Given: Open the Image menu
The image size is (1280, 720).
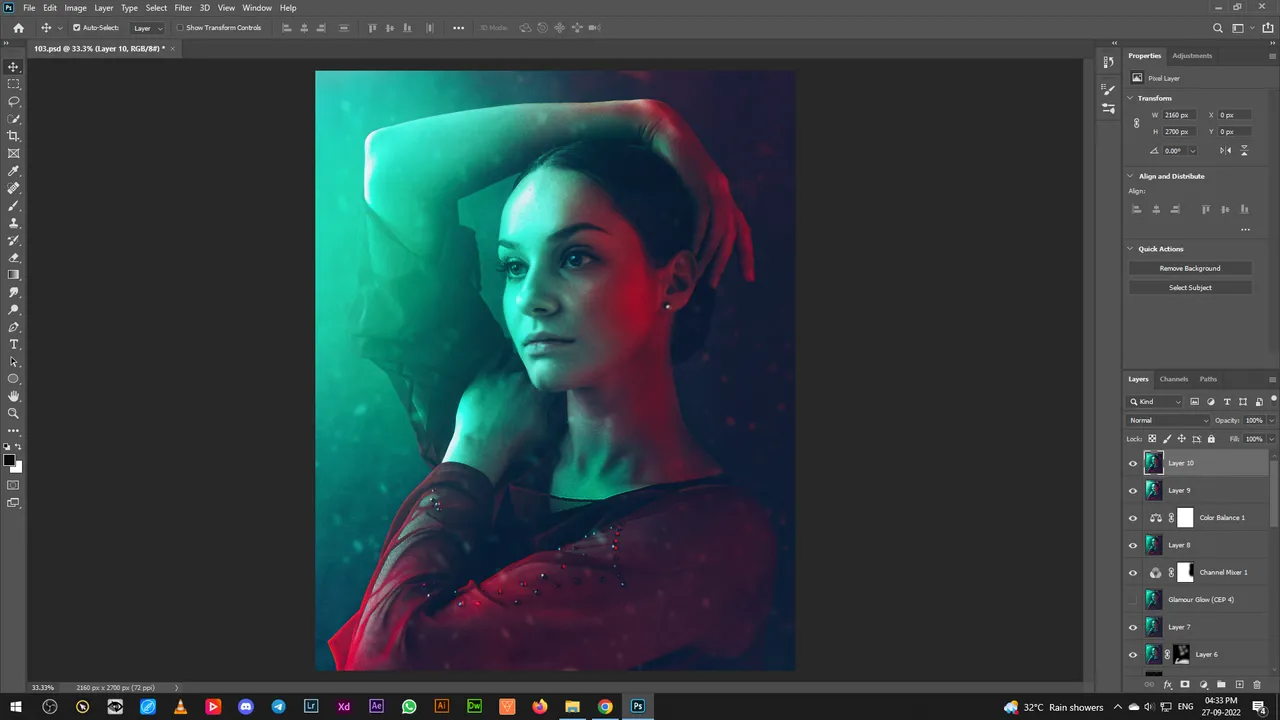Looking at the screenshot, I should pos(76,7).
